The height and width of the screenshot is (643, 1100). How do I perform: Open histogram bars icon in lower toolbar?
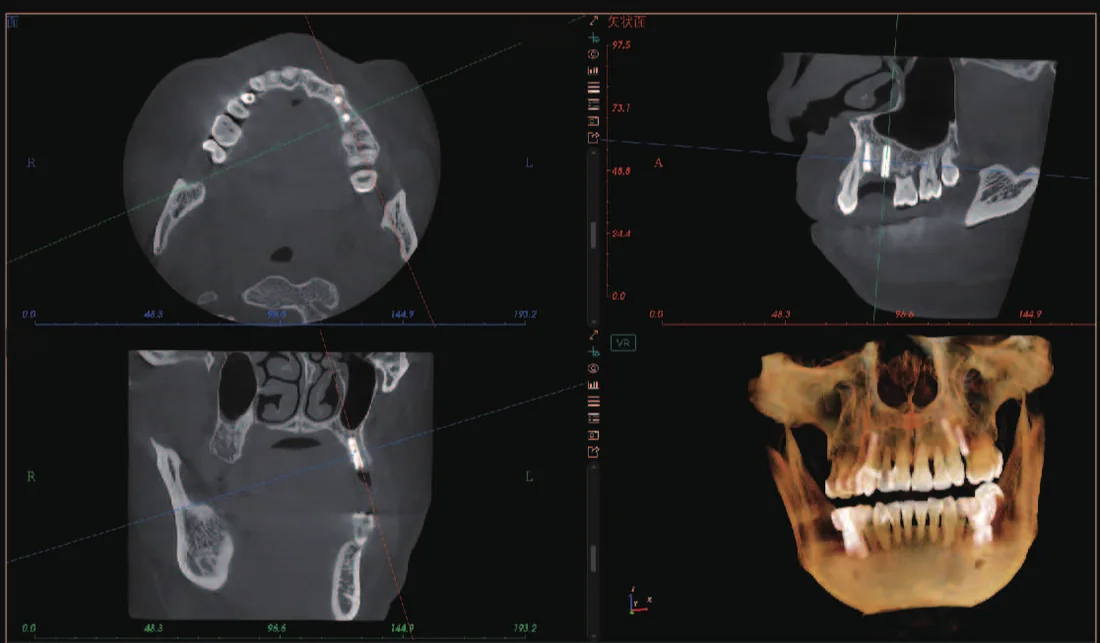[593, 385]
